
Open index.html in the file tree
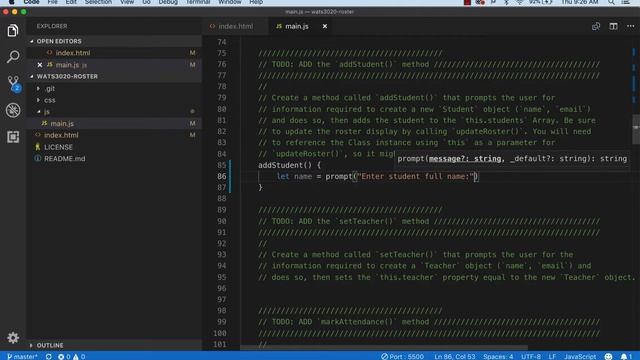coord(114,135)
